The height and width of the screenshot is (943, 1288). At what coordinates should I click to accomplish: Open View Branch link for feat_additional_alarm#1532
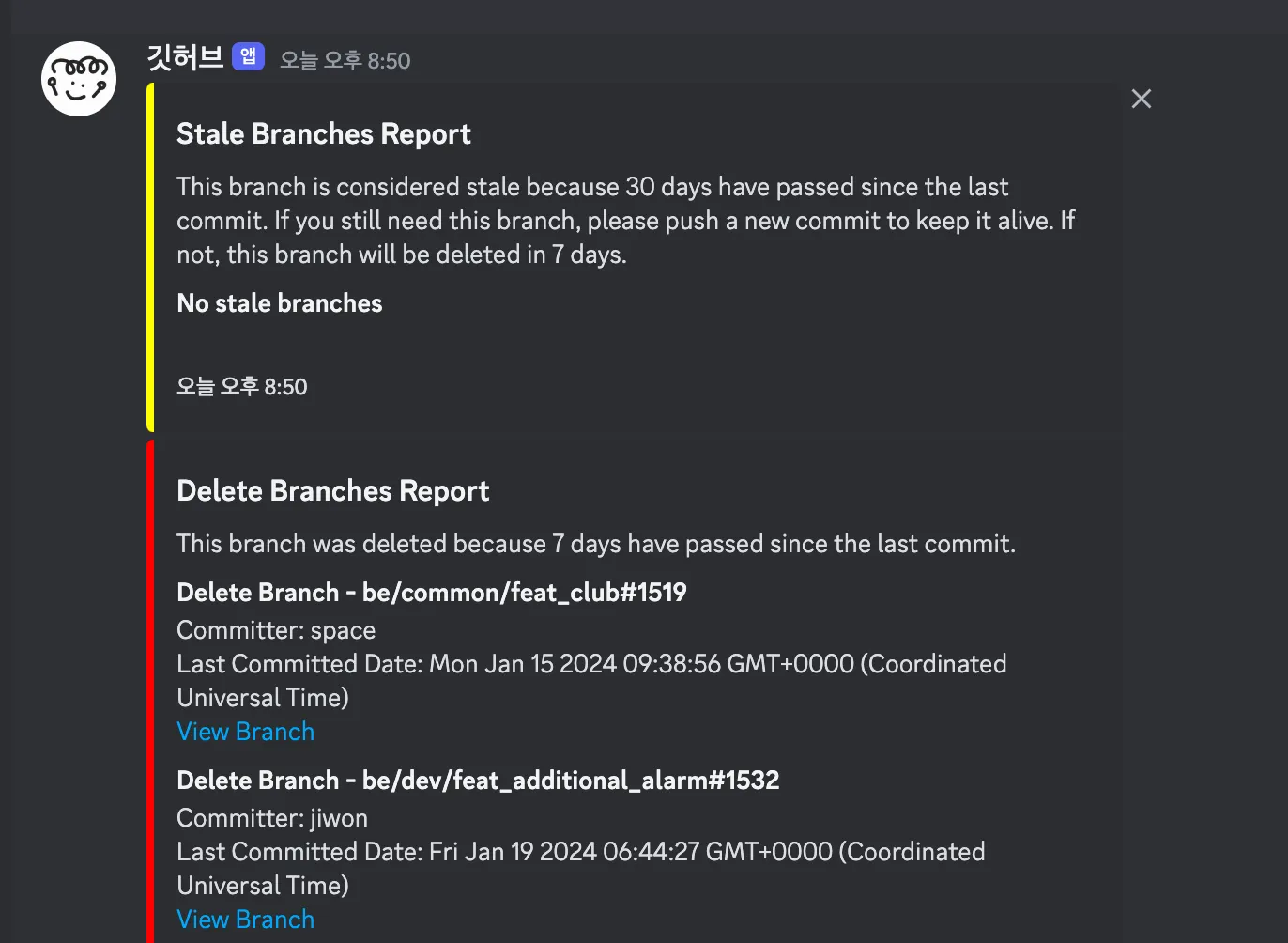click(x=245, y=920)
